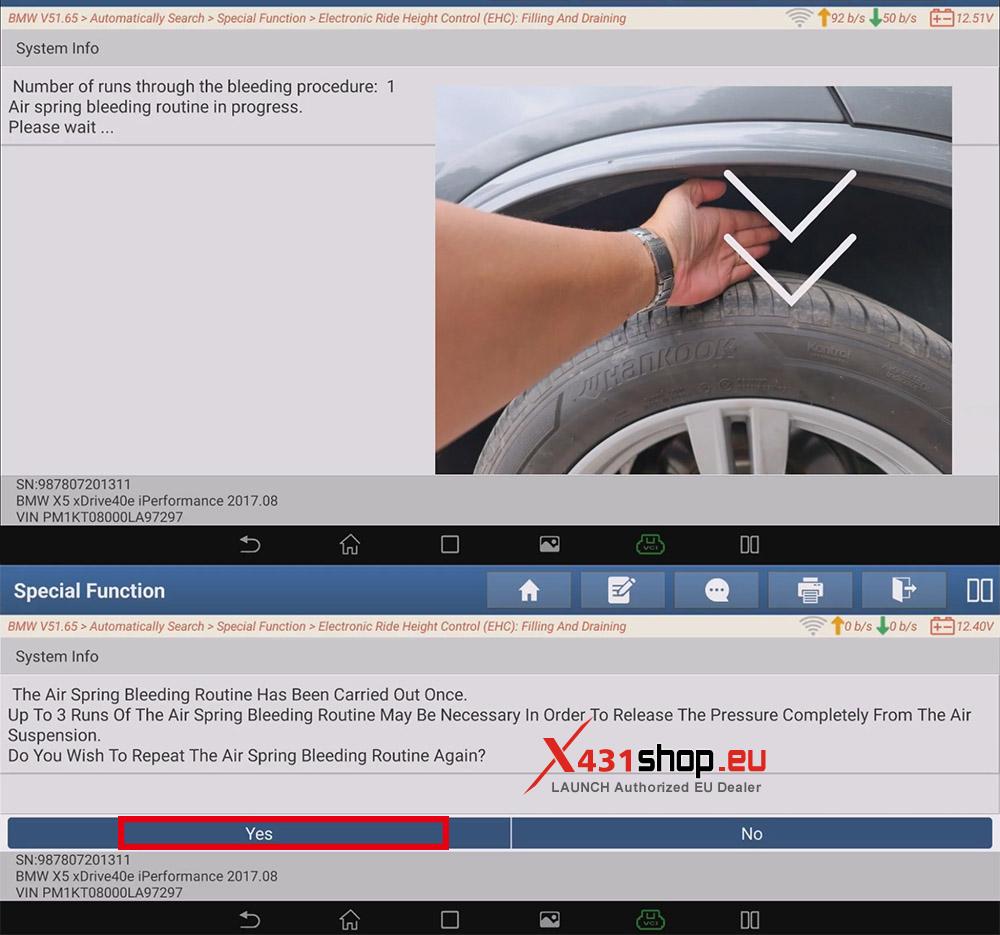Select Yes to repeat bleeding routine
1000x935 pixels.
[x=259, y=833]
